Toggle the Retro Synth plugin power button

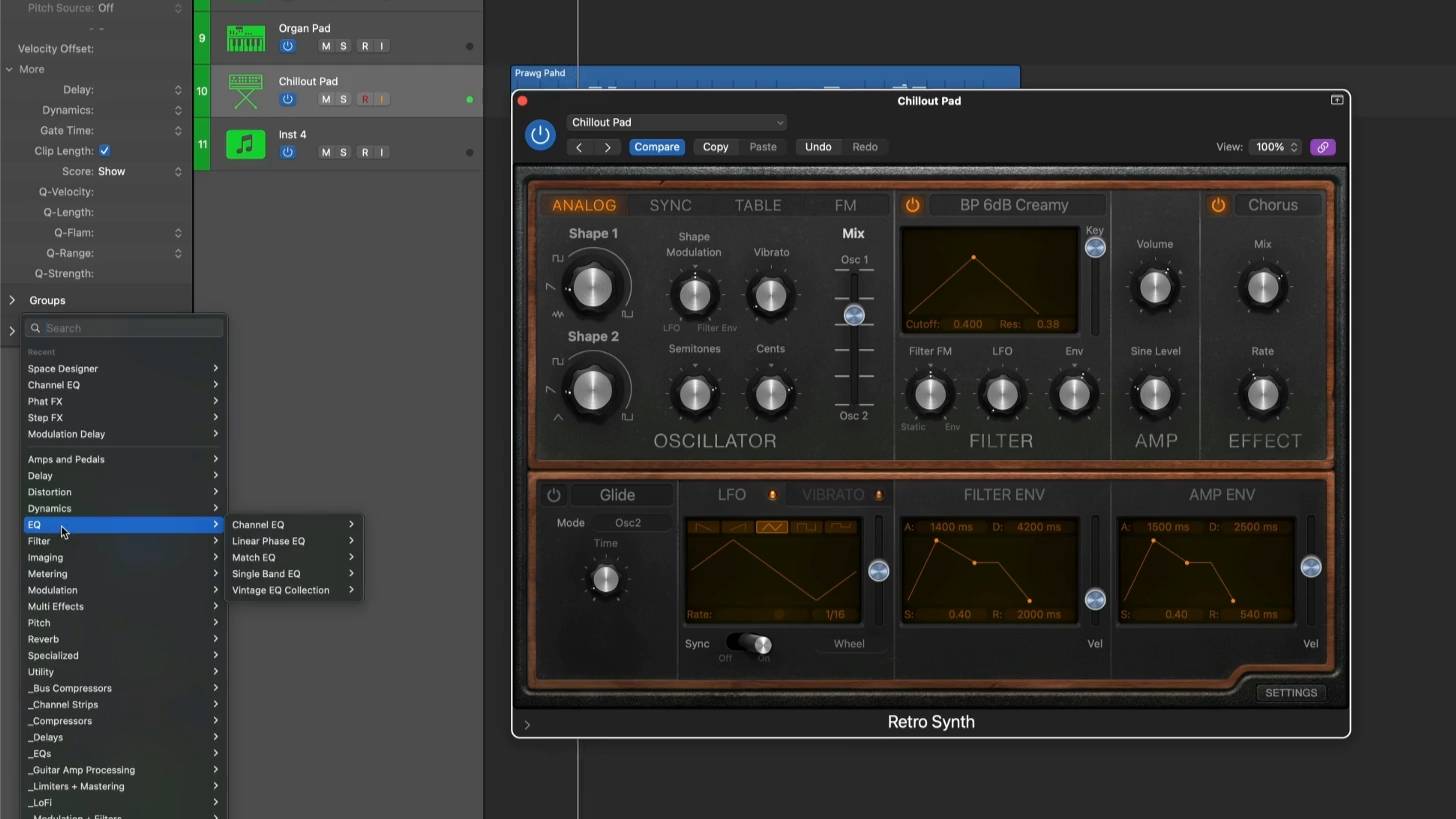coord(540,135)
